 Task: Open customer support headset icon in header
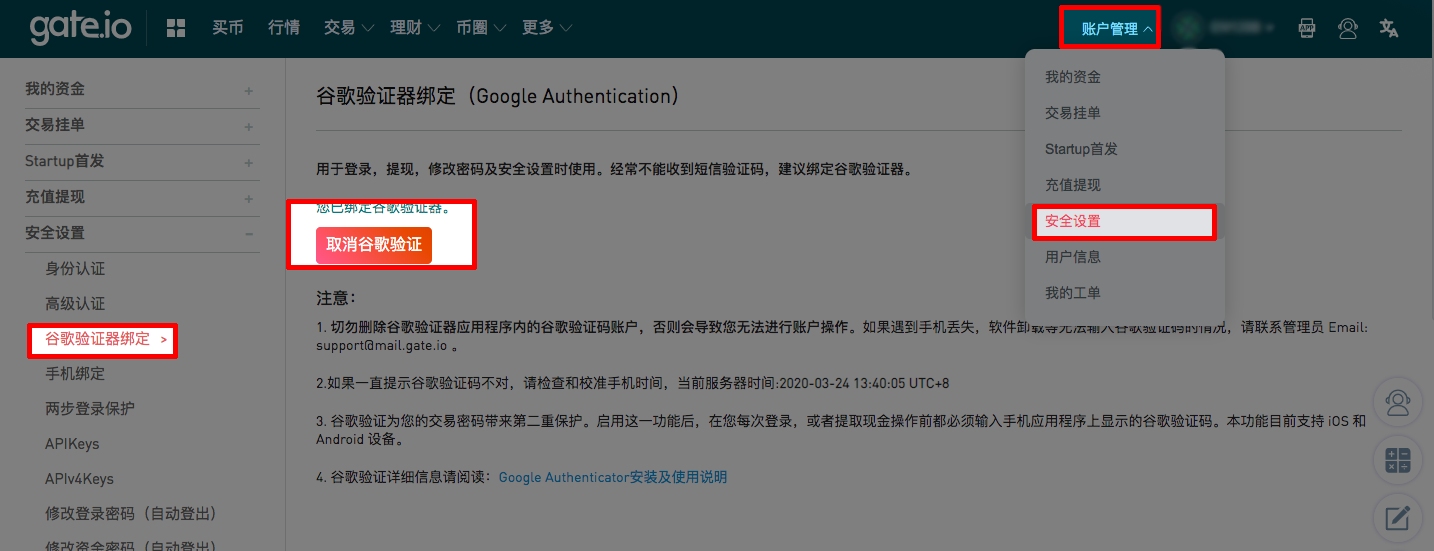(1347, 28)
